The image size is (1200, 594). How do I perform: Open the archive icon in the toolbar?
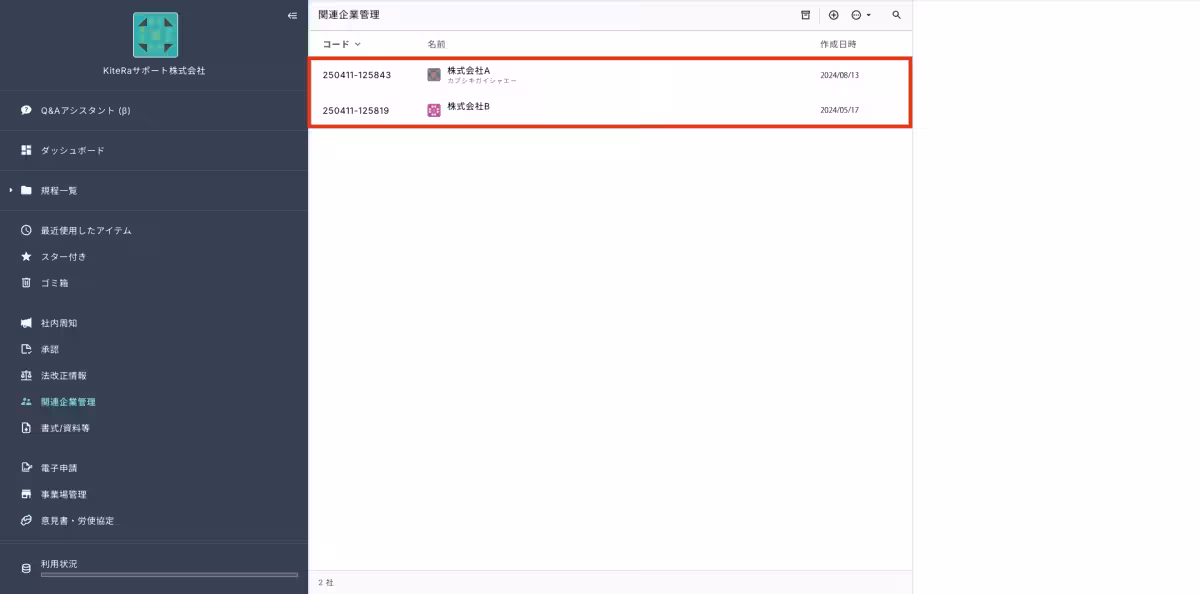coord(806,15)
